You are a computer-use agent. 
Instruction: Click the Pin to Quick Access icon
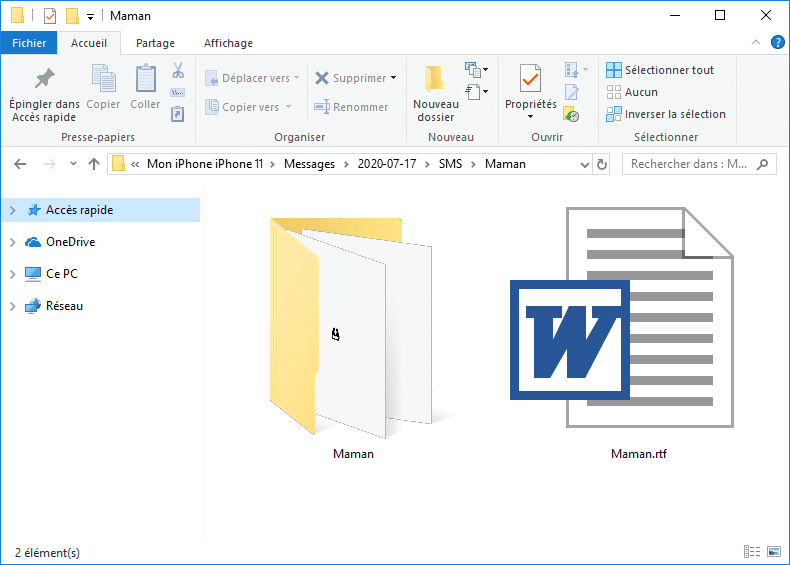44,79
